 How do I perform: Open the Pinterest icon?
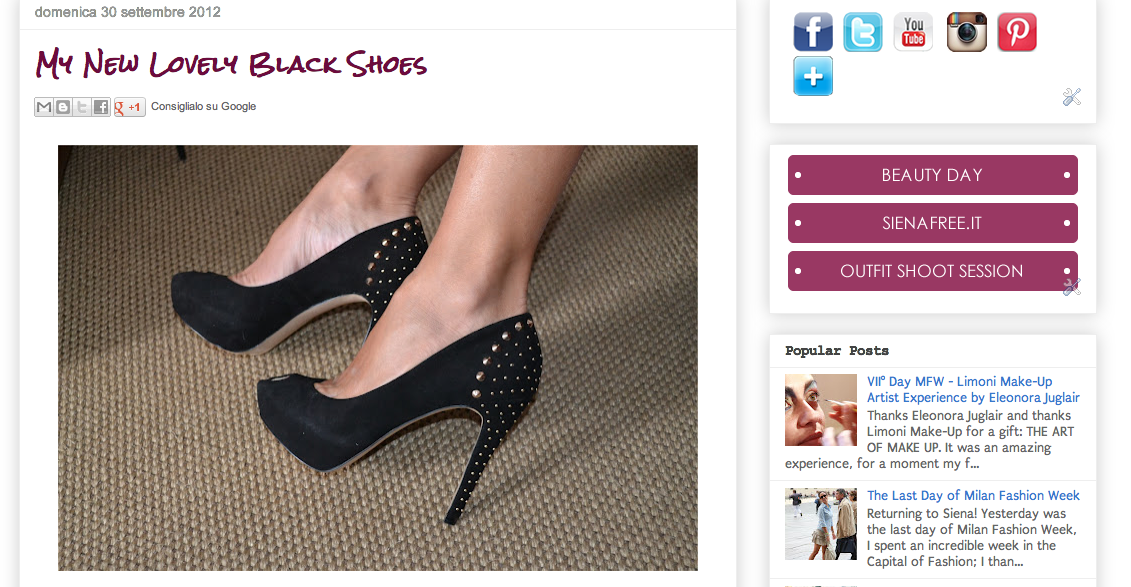click(x=1017, y=32)
